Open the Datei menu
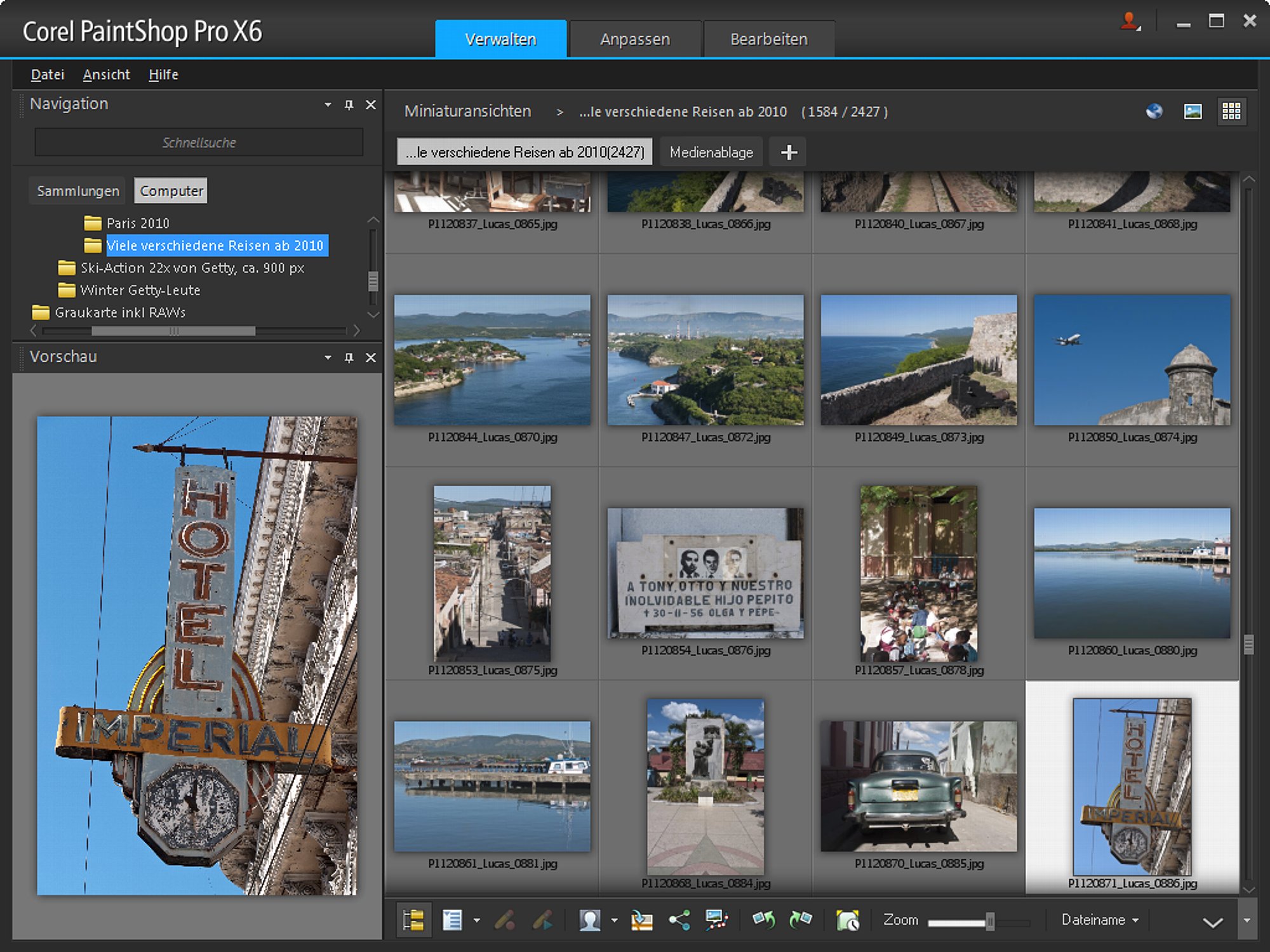This screenshot has height=952, width=1270. (48, 74)
